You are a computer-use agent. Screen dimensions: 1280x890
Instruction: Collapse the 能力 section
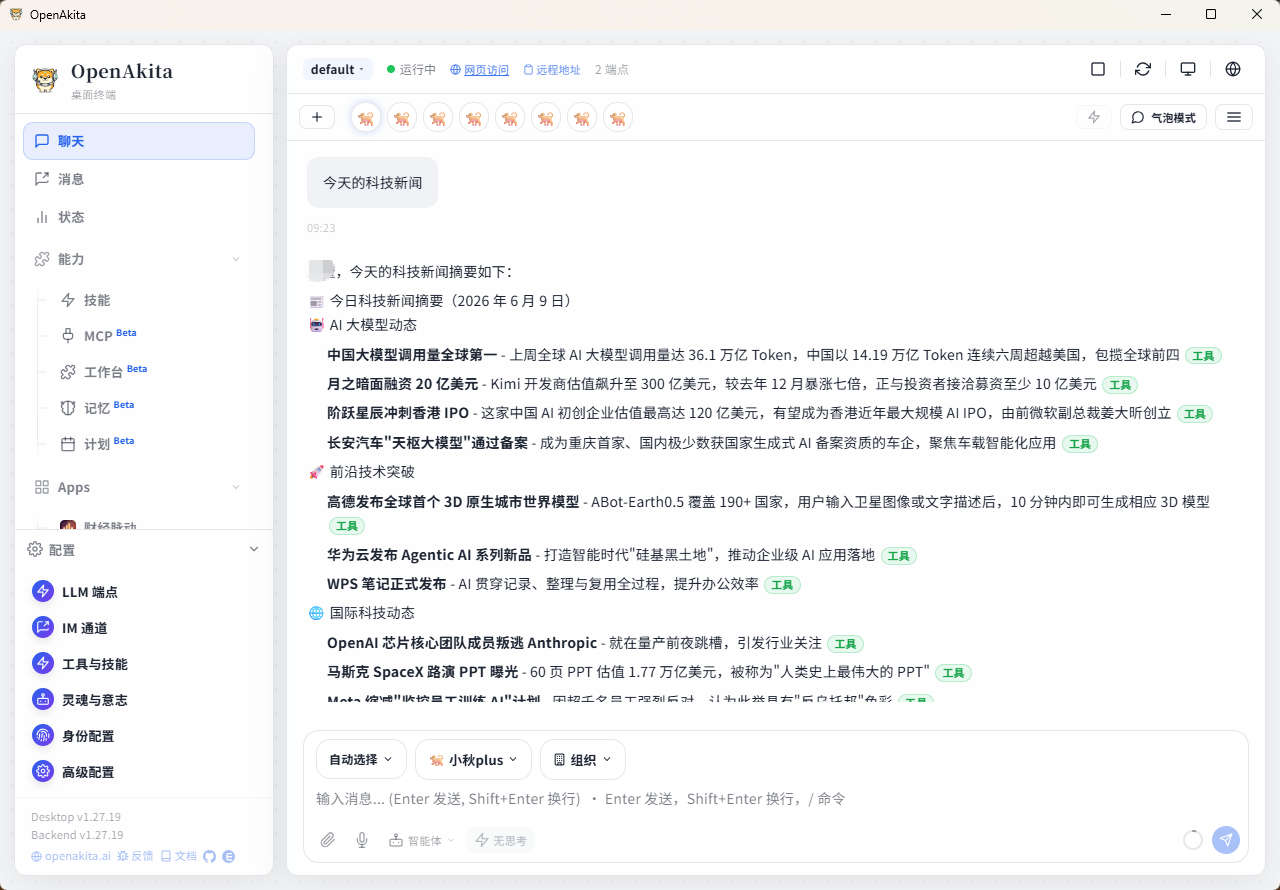tap(139, 259)
